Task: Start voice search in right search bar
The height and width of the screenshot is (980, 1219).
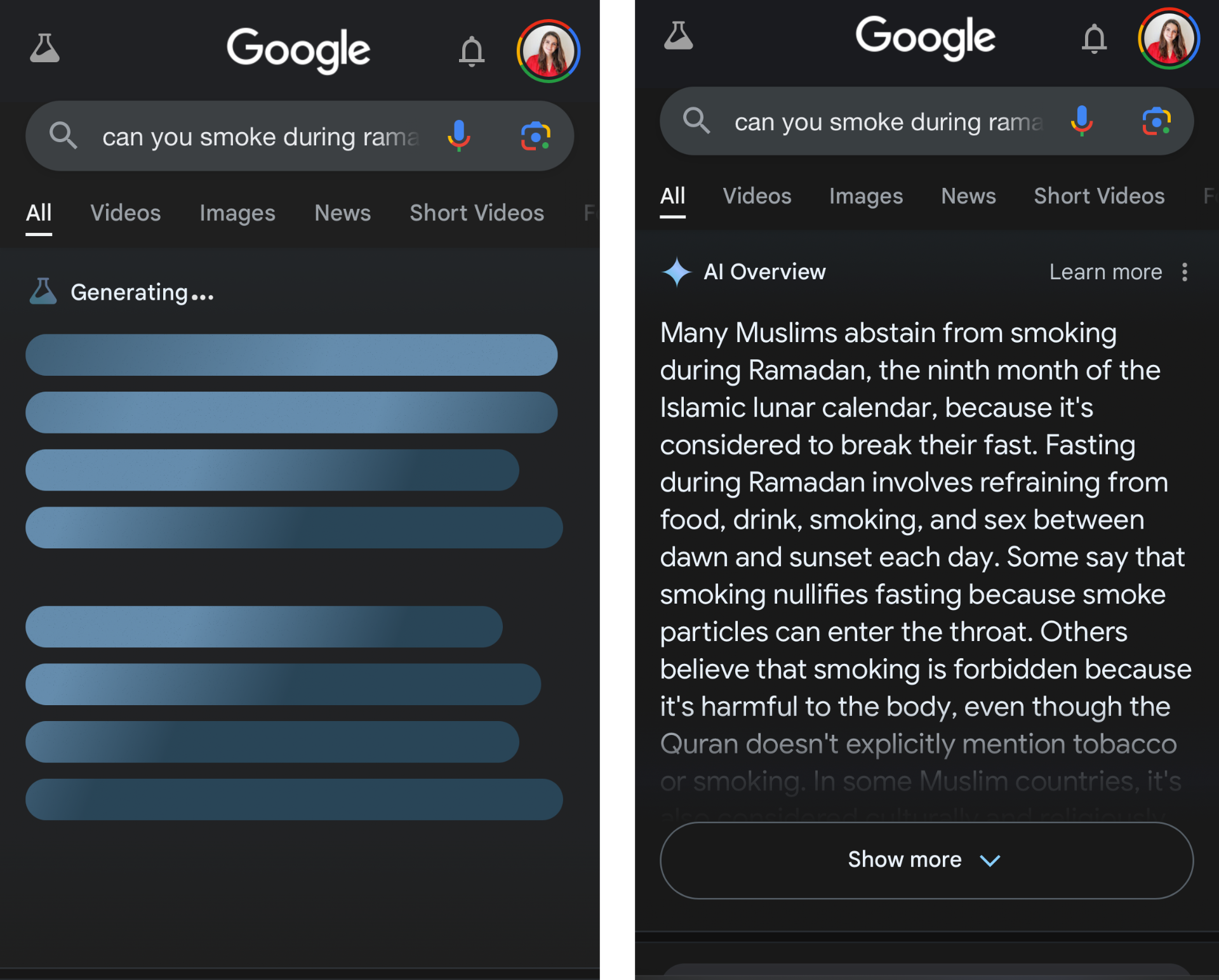Action: (1081, 121)
